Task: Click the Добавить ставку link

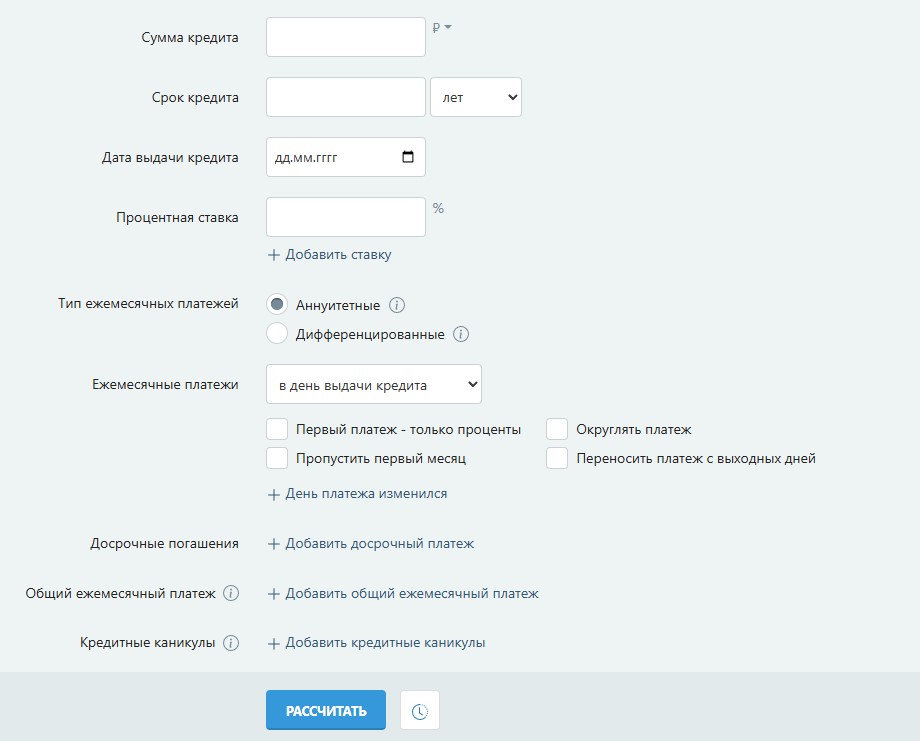Action: point(329,254)
